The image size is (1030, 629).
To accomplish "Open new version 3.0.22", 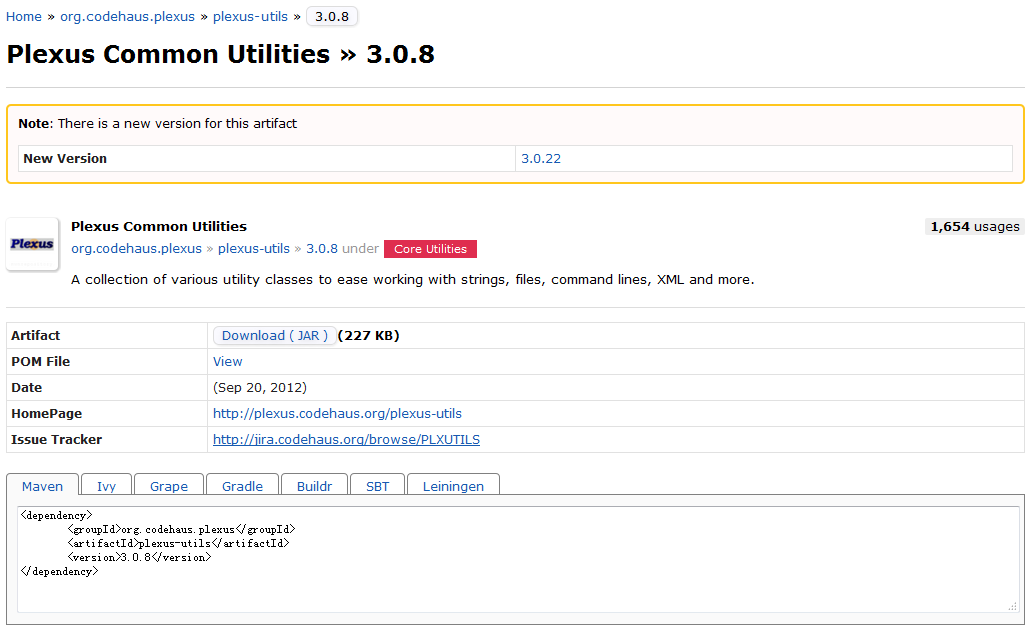I will (541, 158).
